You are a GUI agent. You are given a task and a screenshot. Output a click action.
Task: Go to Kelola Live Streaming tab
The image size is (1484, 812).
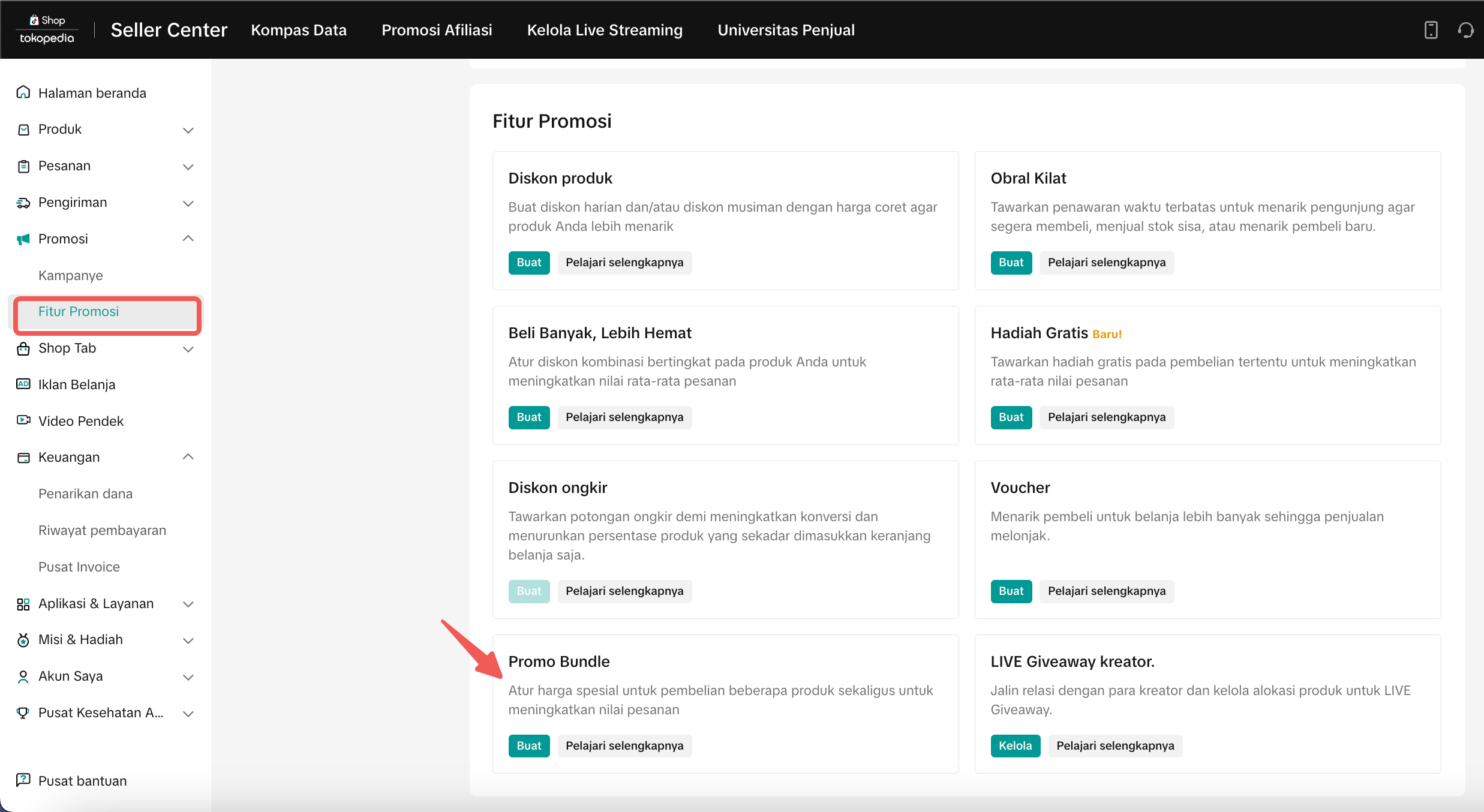tap(605, 30)
